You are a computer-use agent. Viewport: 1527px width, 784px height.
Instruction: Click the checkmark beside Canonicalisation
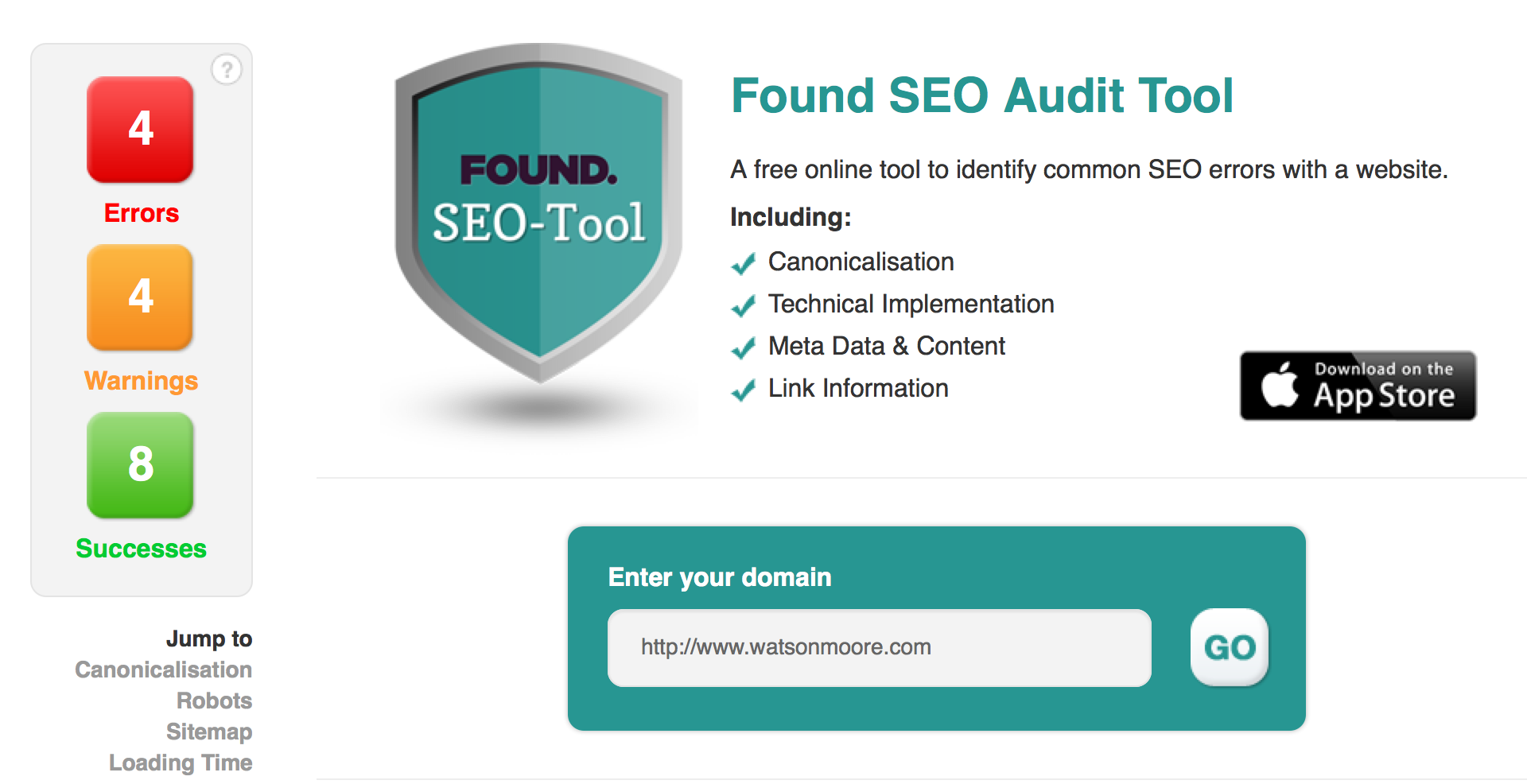tap(743, 264)
